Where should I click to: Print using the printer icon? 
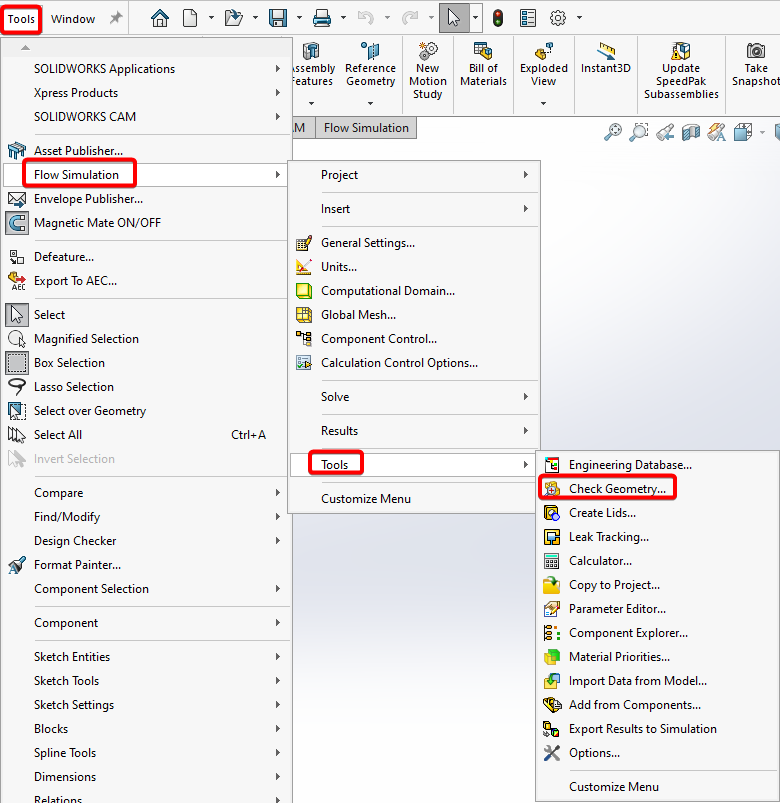(x=322, y=18)
